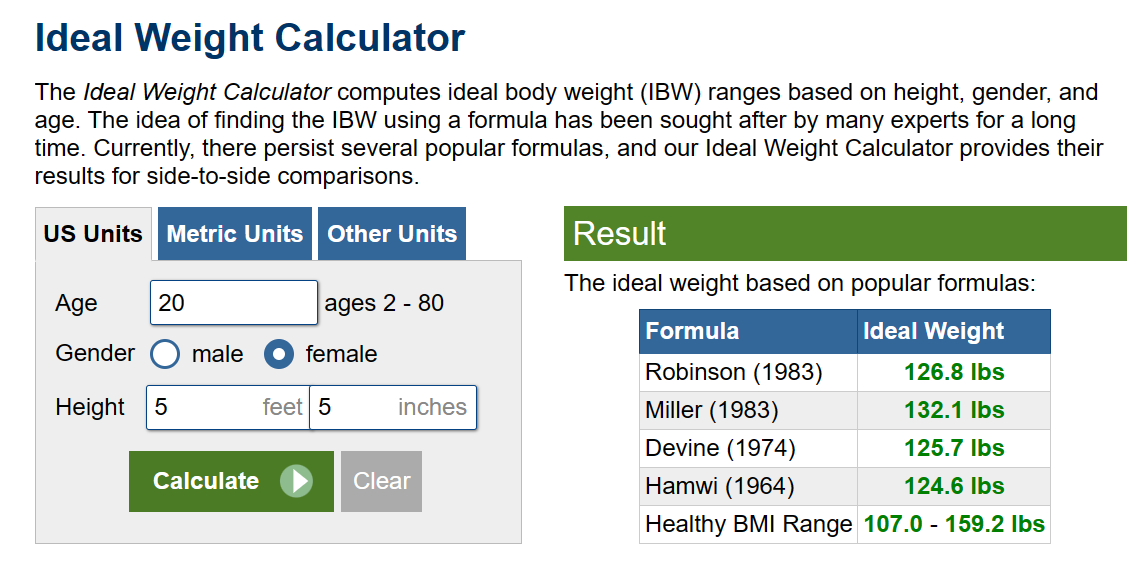Click the green Result header bar
The image size is (1146, 577).
[x=844, y=234]
